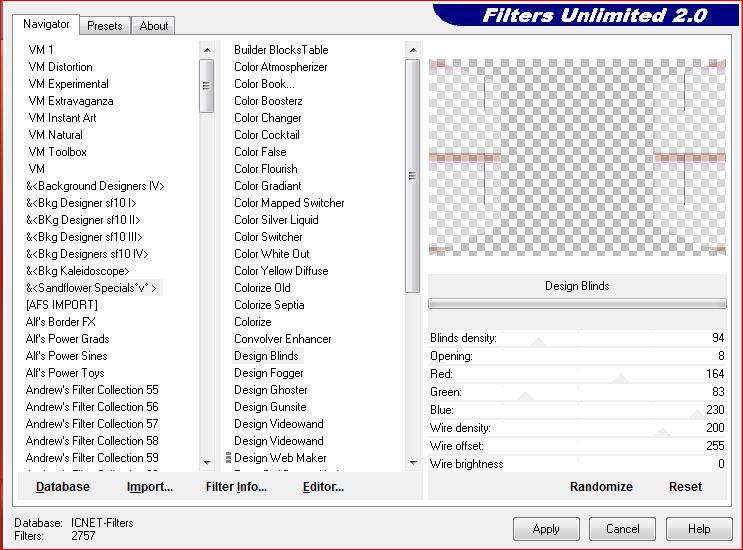Viewport: 743px width, 550px height.
Task: Select &<Sandflower Specials°v° > category
Action: coord(91,288)
